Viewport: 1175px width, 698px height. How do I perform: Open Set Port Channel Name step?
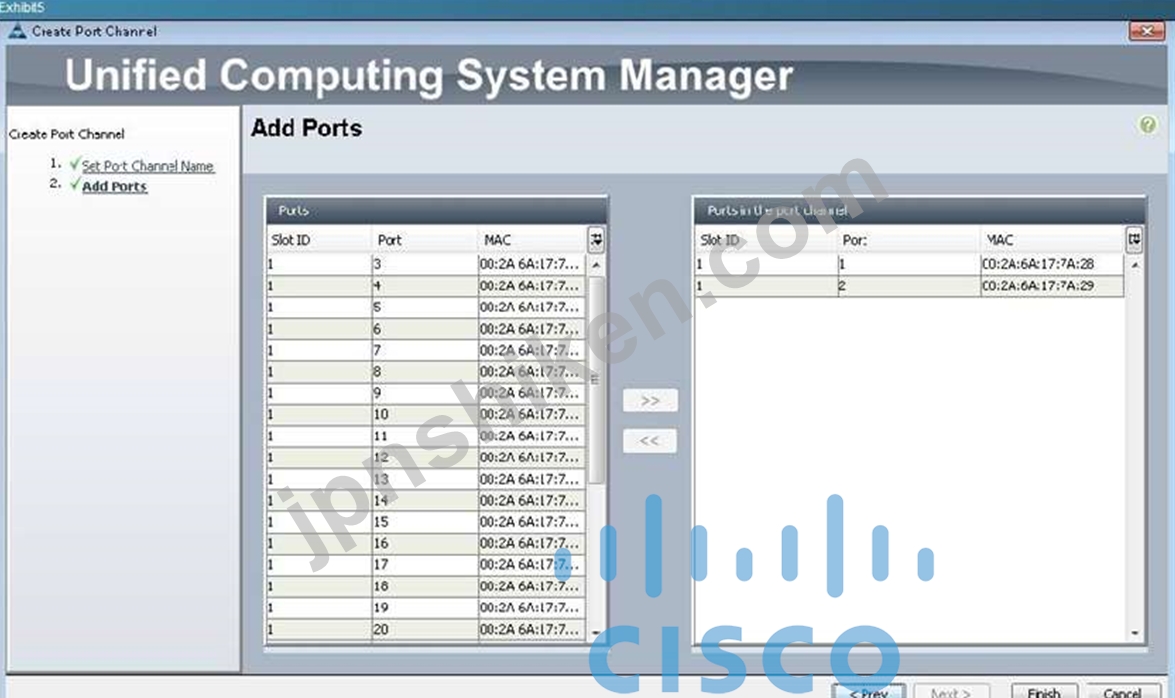(x=148, y=166)
